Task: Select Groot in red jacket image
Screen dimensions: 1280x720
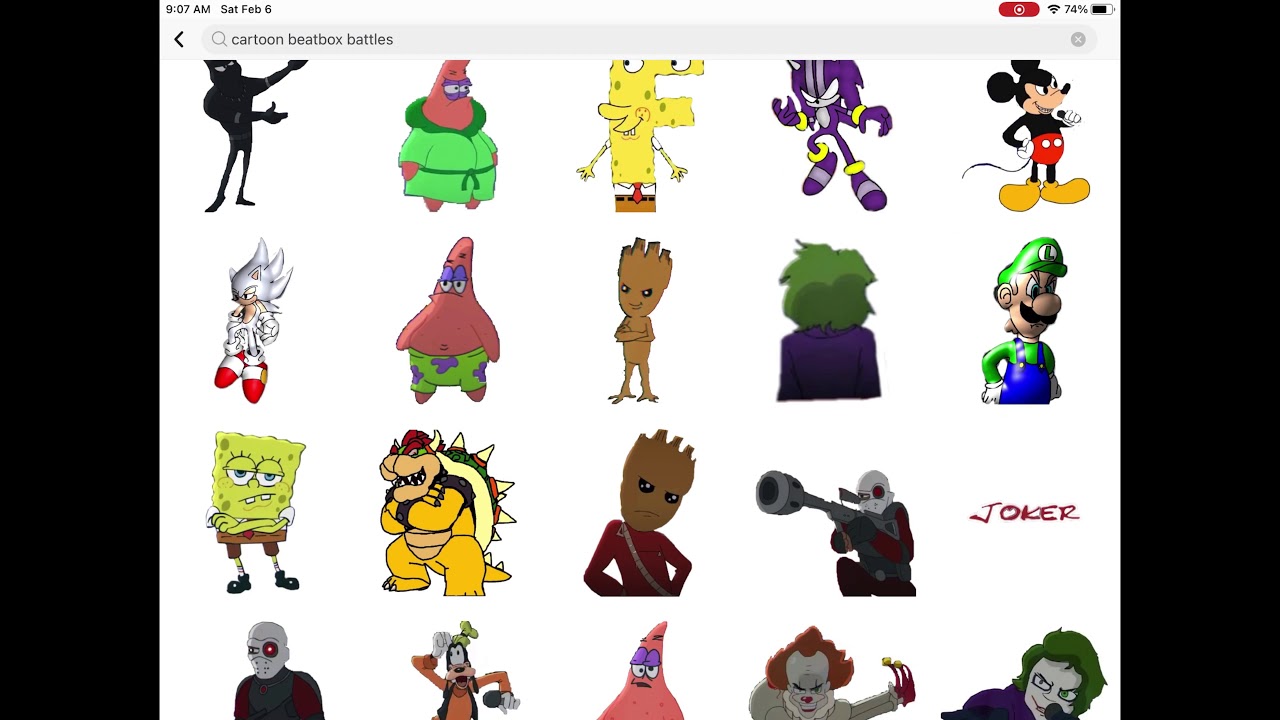Action: click(x=640, y=513)
